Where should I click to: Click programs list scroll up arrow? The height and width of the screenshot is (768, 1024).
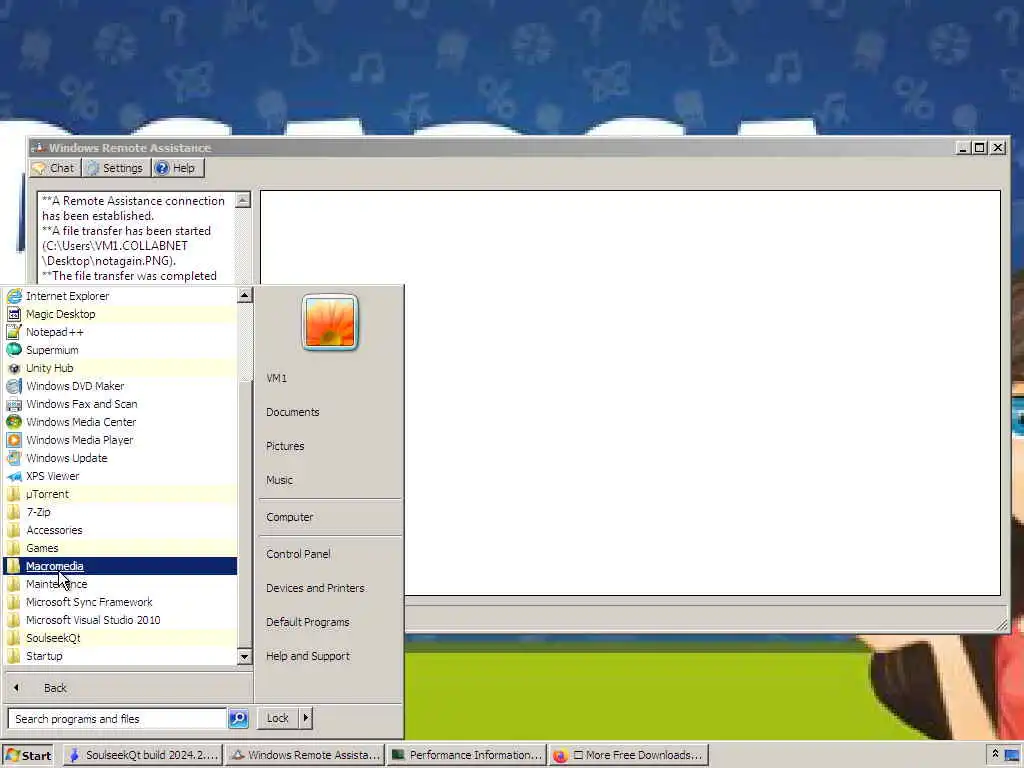244,295
